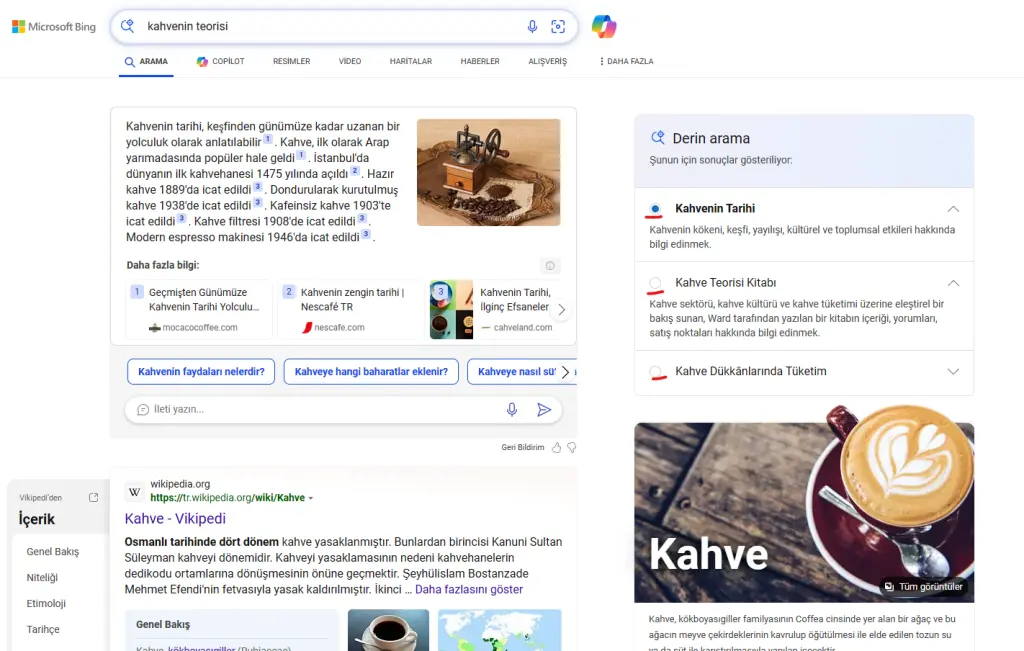Go to Niteliği in İçerik list
Image resolution: width=1024 pixels, height=651 pixels.
point(42,578)
